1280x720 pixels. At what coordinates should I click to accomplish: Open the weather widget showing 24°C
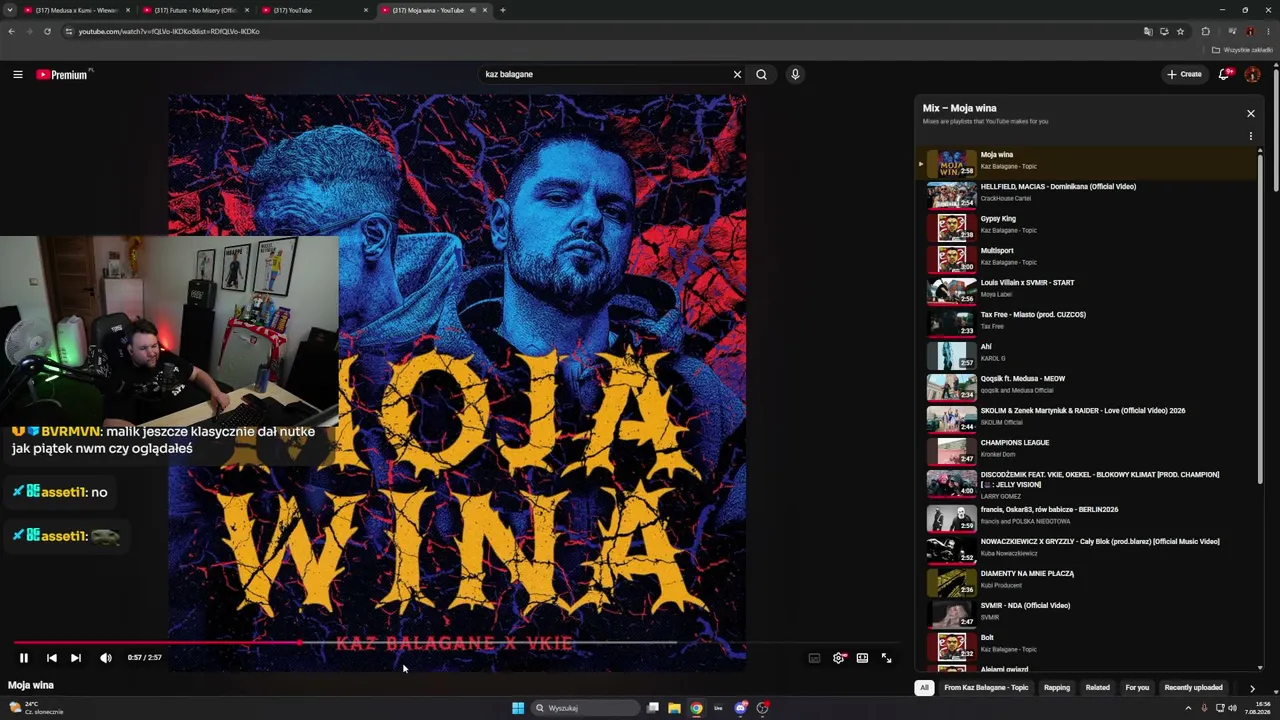pyautogui.click(x=36, y=708)
